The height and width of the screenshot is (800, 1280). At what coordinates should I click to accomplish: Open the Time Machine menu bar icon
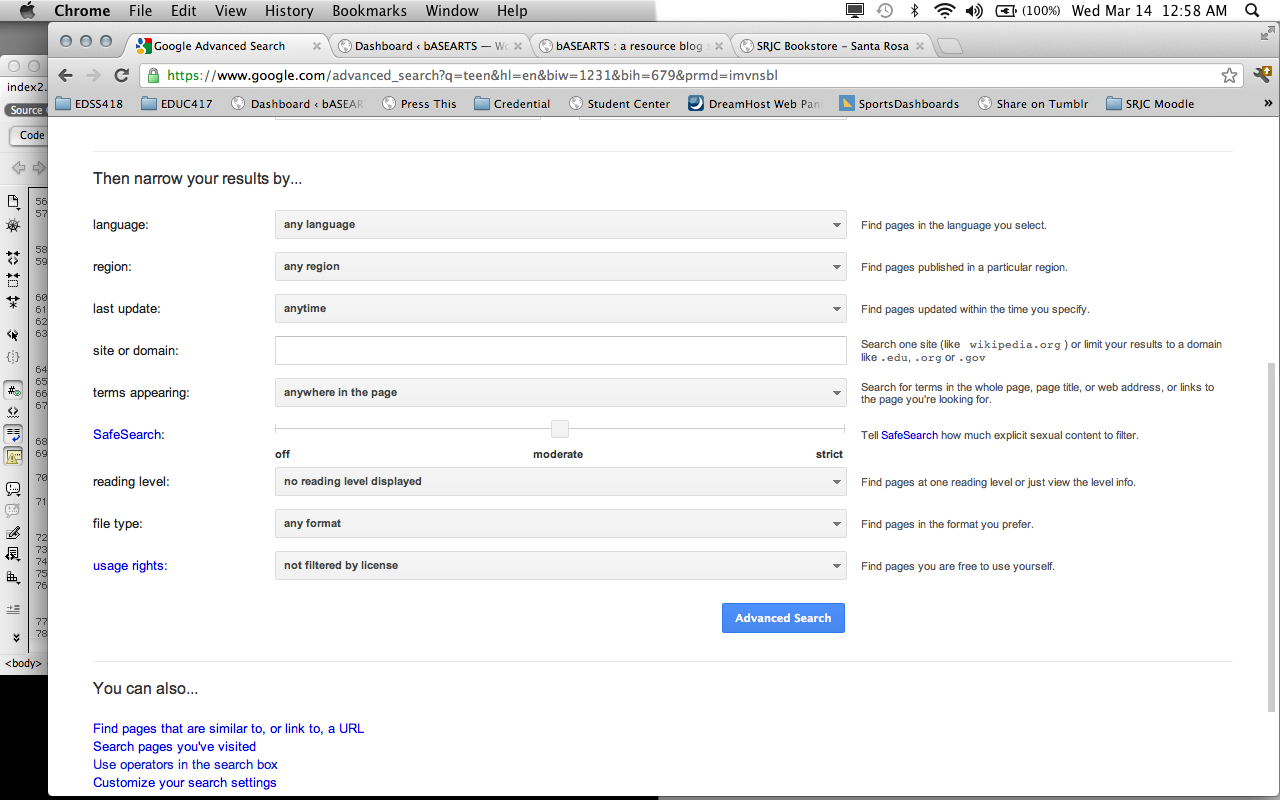pos(885,11)
